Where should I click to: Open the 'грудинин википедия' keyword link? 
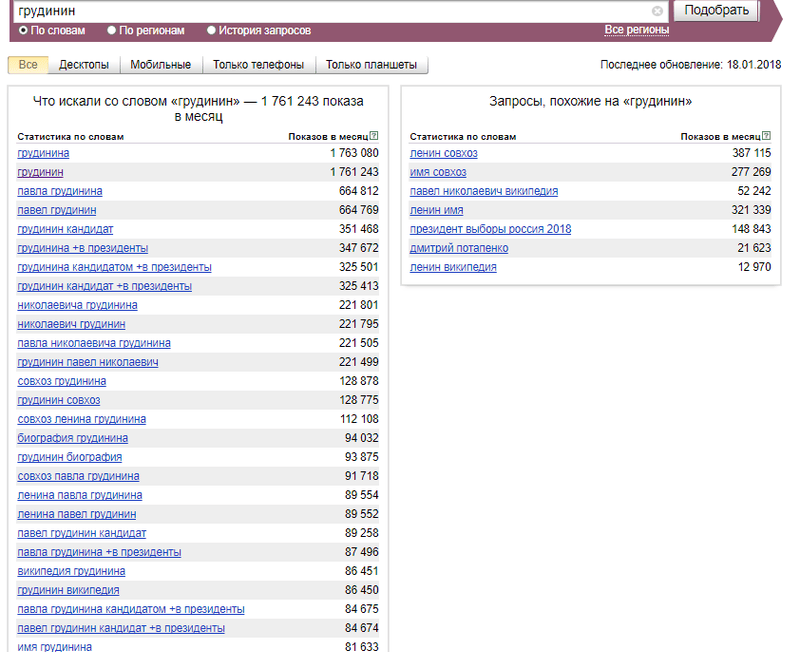coord(68,590)
